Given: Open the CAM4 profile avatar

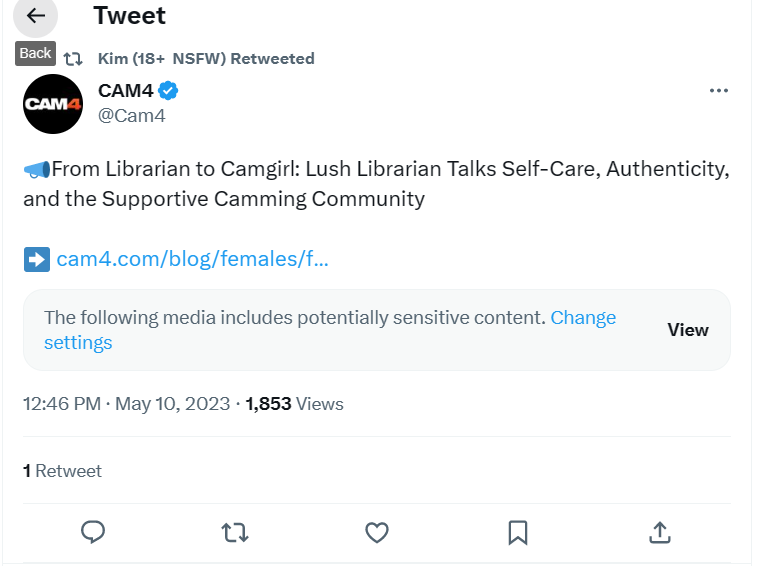Looking at the screenshot, I should [53, 104].
